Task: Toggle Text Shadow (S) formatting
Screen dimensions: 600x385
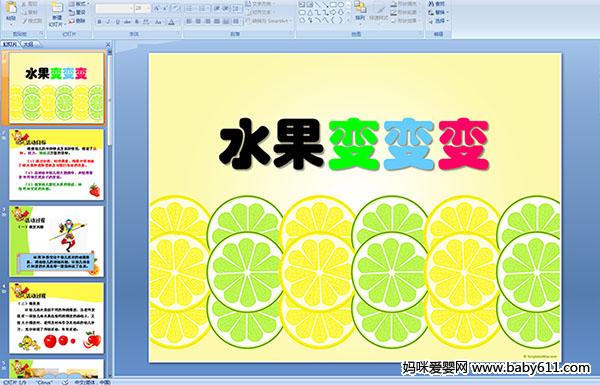Action: [137, 22]
